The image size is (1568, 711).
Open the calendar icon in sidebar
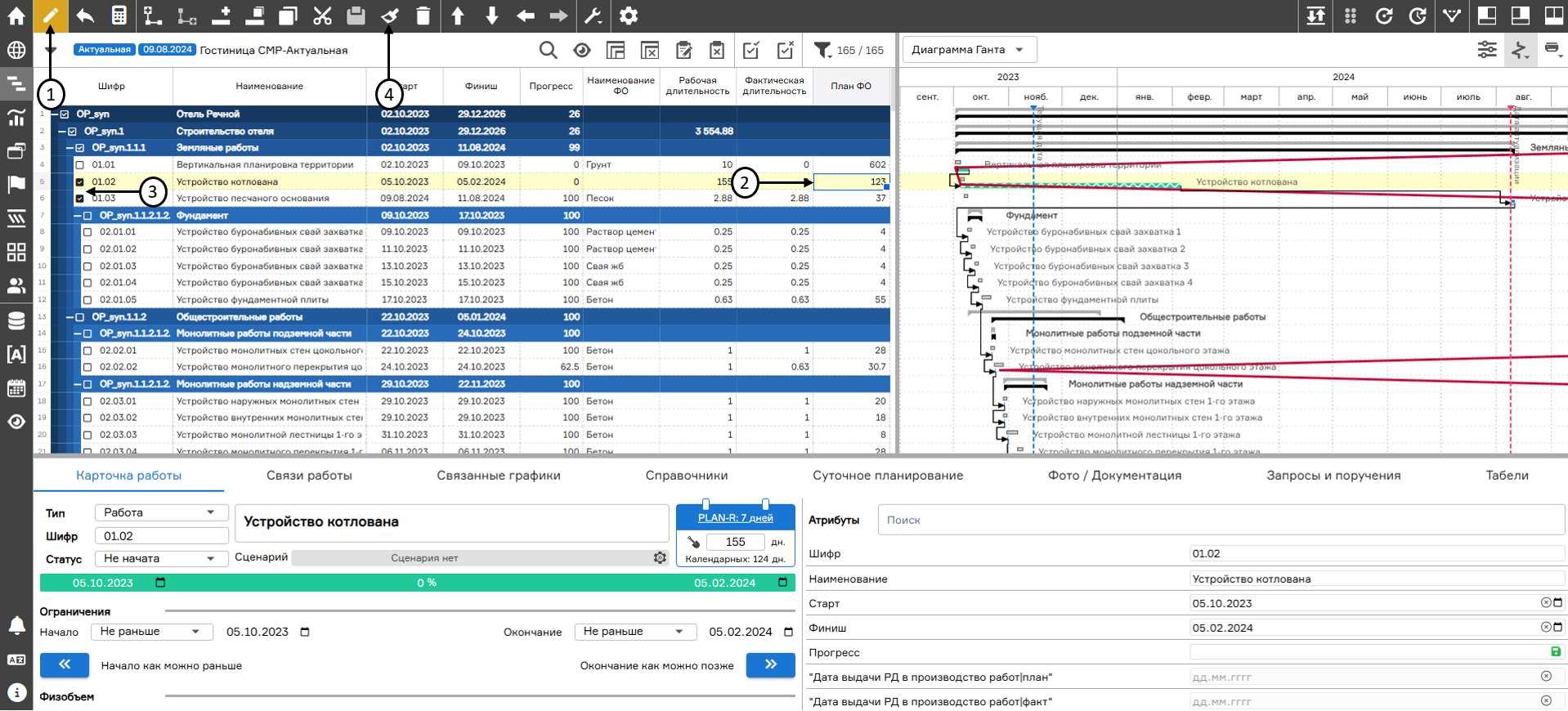[x=16, y=388]
